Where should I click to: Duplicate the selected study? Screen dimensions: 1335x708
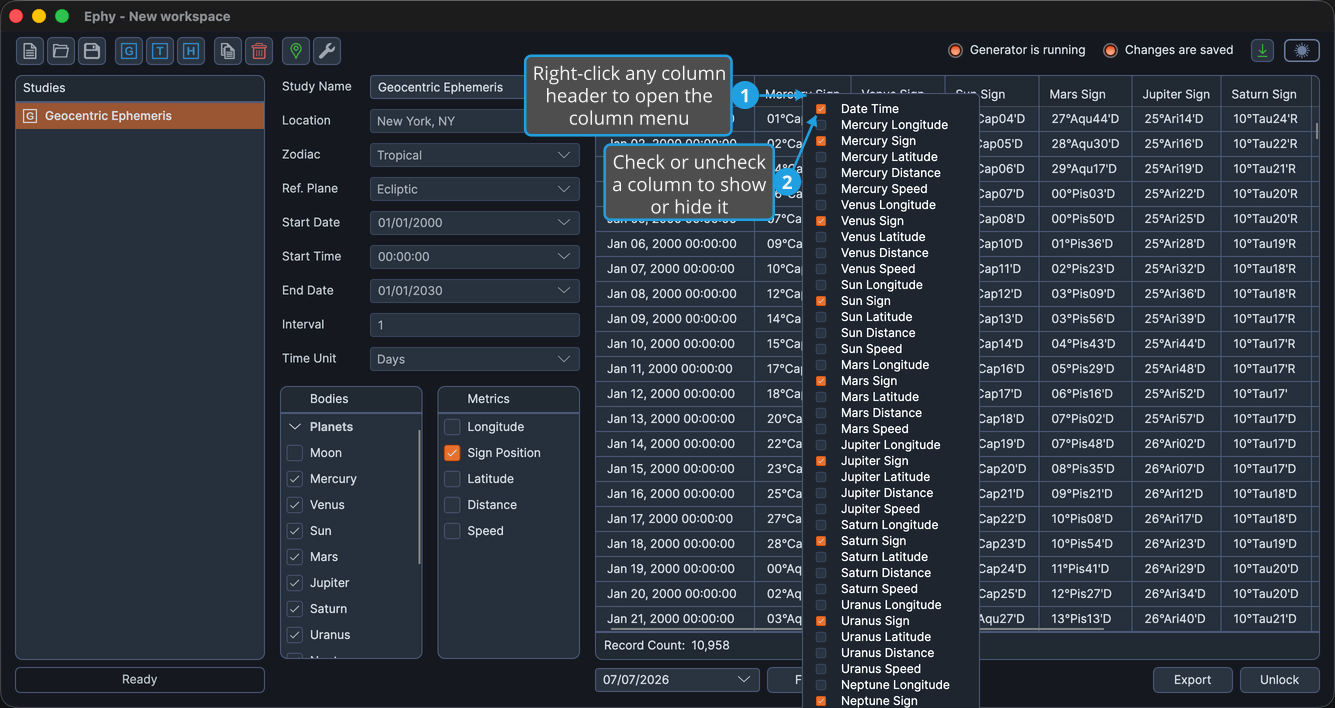tap(228, 51)
